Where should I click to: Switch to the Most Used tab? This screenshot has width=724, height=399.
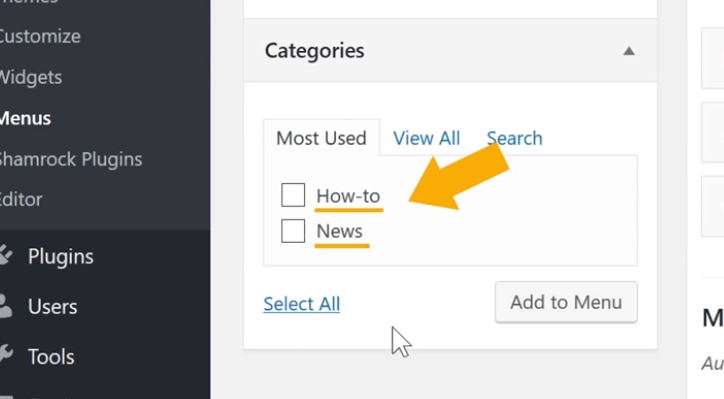pyautogui.click(x=321, y=138)
